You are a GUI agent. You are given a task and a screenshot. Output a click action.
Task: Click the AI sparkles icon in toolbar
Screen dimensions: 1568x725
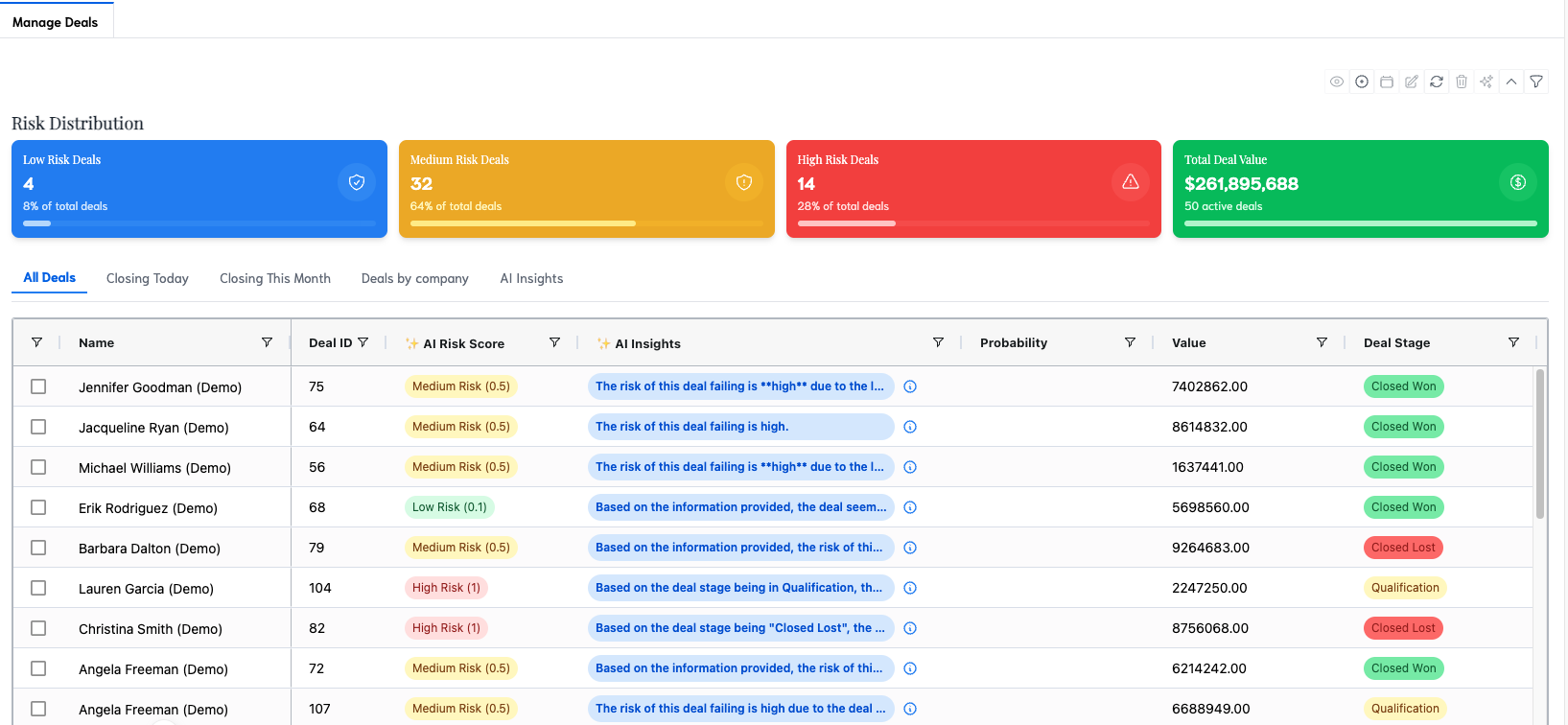(1486, 82)
